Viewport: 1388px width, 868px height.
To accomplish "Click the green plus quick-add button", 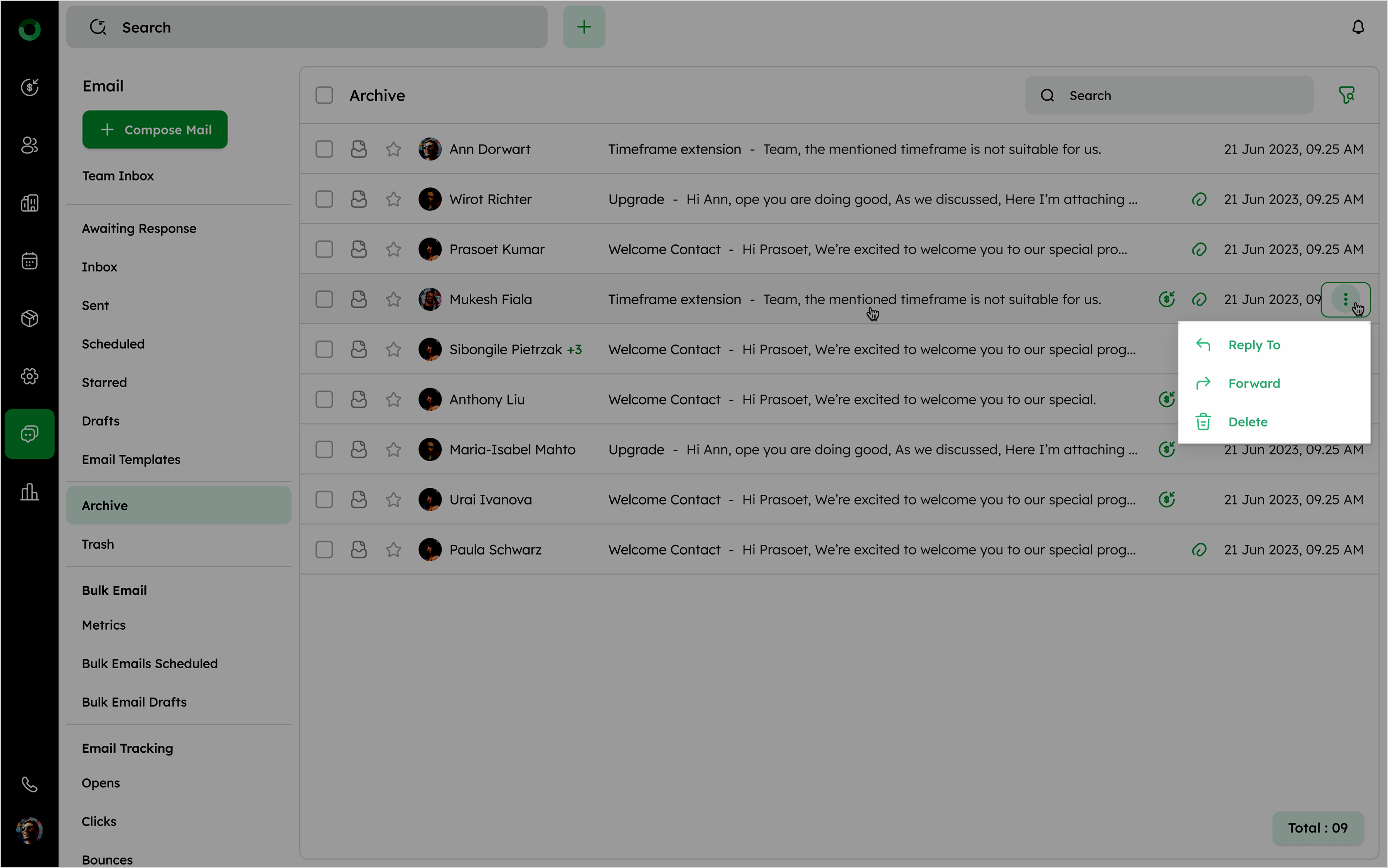I will point(584,27).
